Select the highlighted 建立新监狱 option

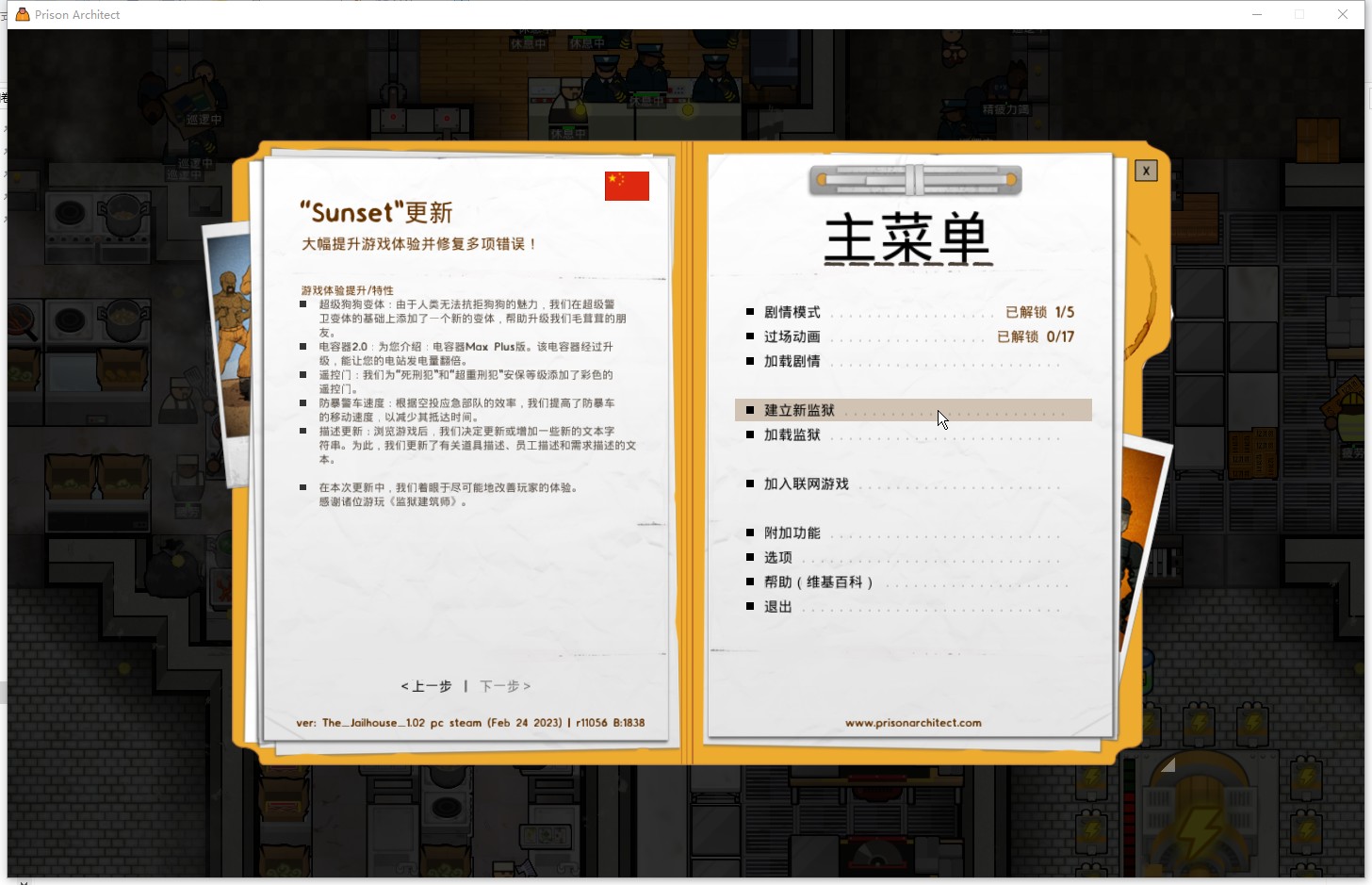click(797, 410)
